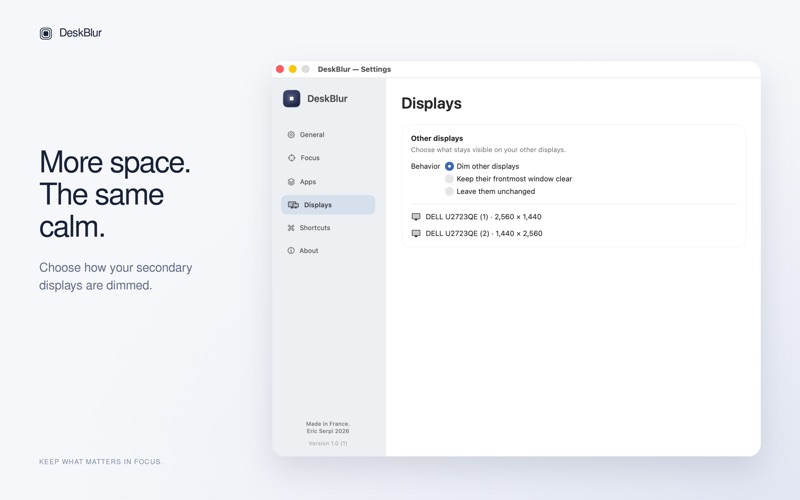800x500 pixels.
Task: Click the Focus crosshair icon in sidebar
Action: [x=291, y=158]
